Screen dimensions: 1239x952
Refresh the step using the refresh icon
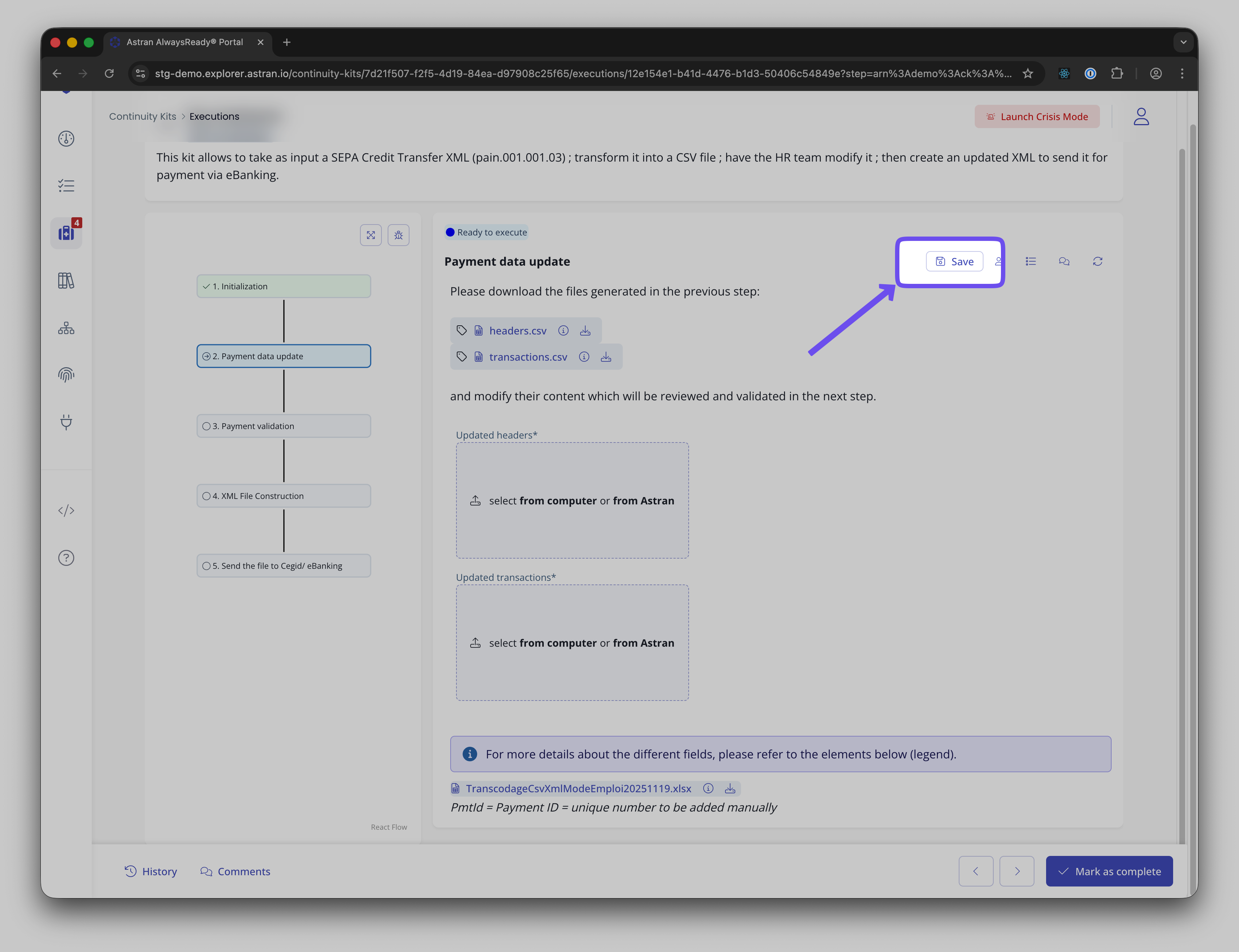(x=1098, y=261)
